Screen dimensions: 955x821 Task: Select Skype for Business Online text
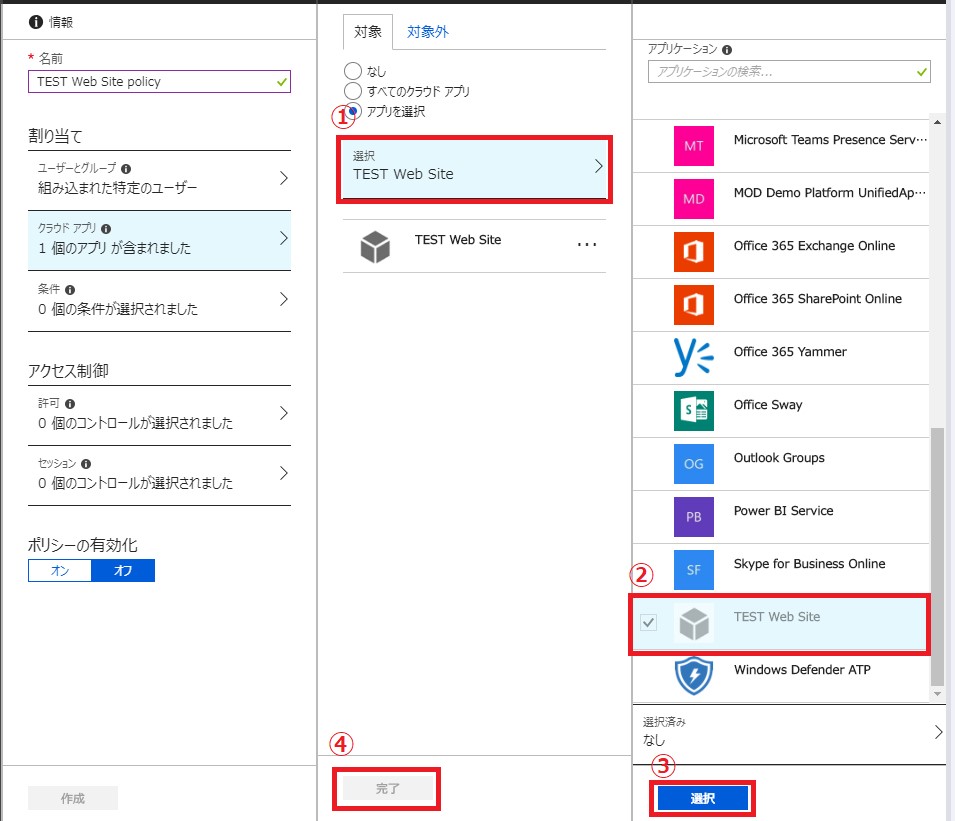pyautogui.click(x=809, y=564)
